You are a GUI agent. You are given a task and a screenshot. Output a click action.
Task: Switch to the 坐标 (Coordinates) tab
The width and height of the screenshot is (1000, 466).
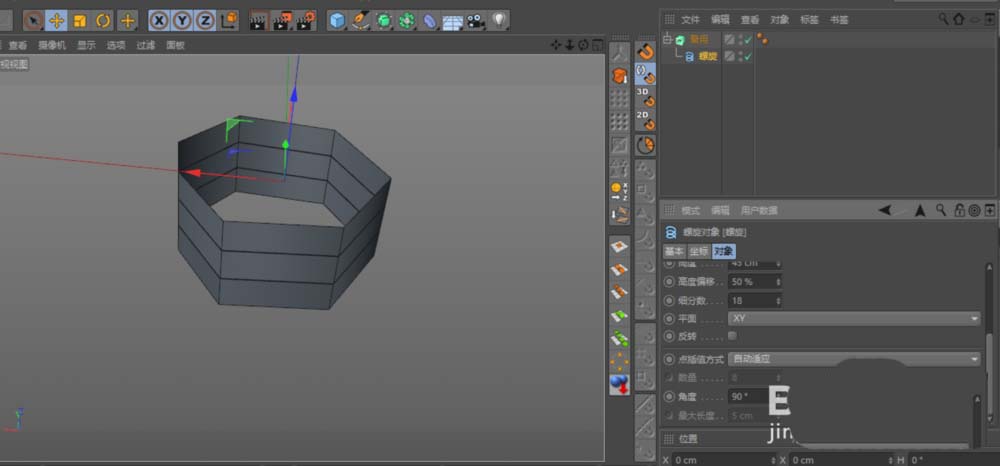coord(698,251)
